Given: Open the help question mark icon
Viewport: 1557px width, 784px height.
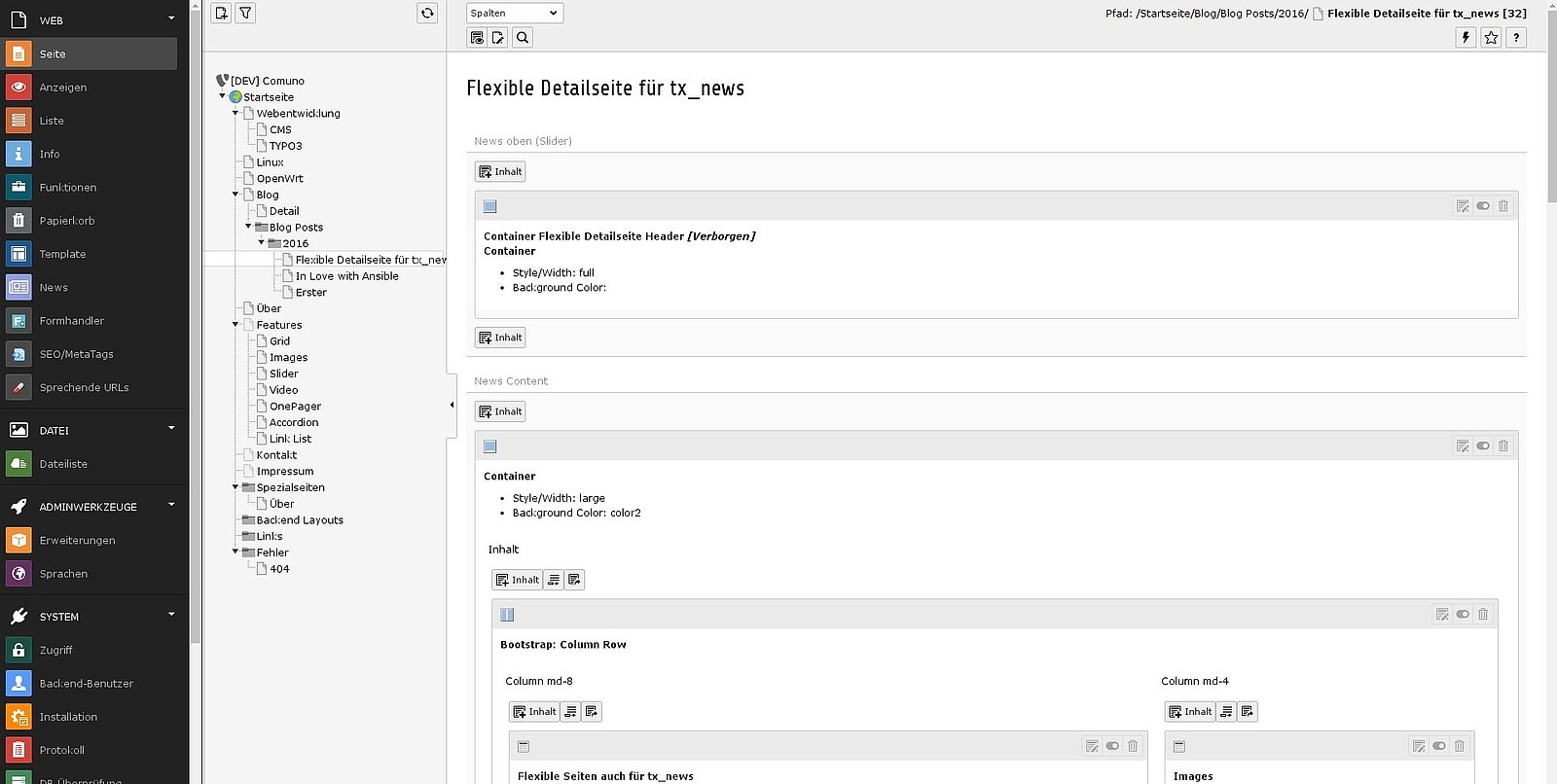Looking at the screenshot, I should coord(1516,37).
